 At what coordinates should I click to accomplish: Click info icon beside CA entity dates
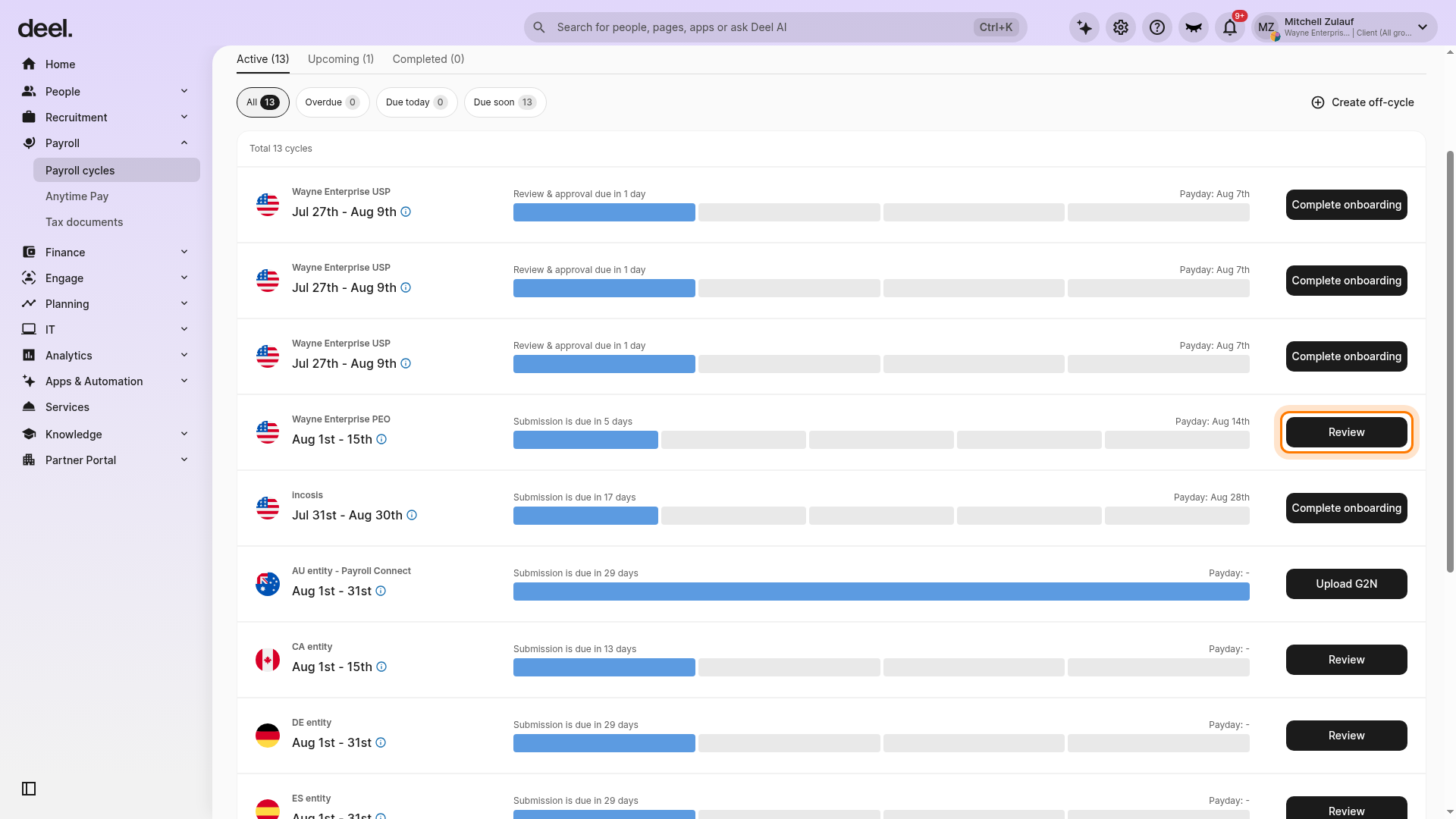(381, 667)
